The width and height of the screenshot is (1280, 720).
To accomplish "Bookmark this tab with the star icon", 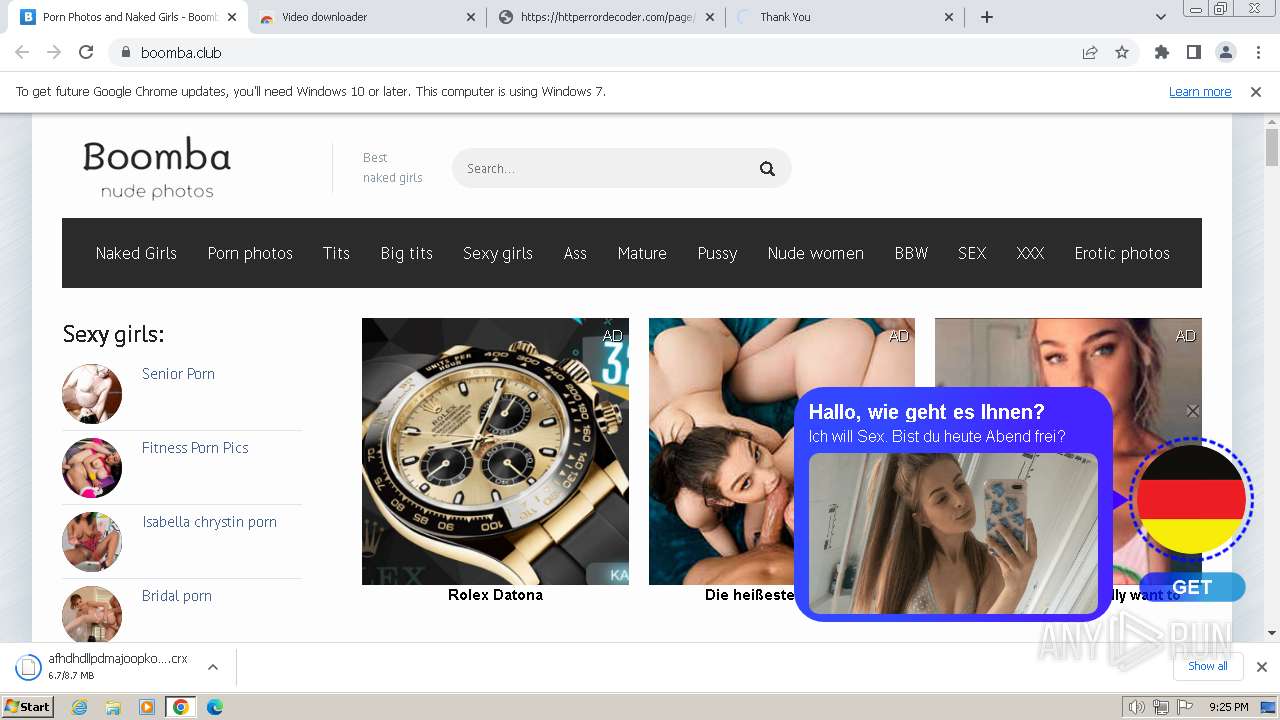I will tap(1122, 53).
